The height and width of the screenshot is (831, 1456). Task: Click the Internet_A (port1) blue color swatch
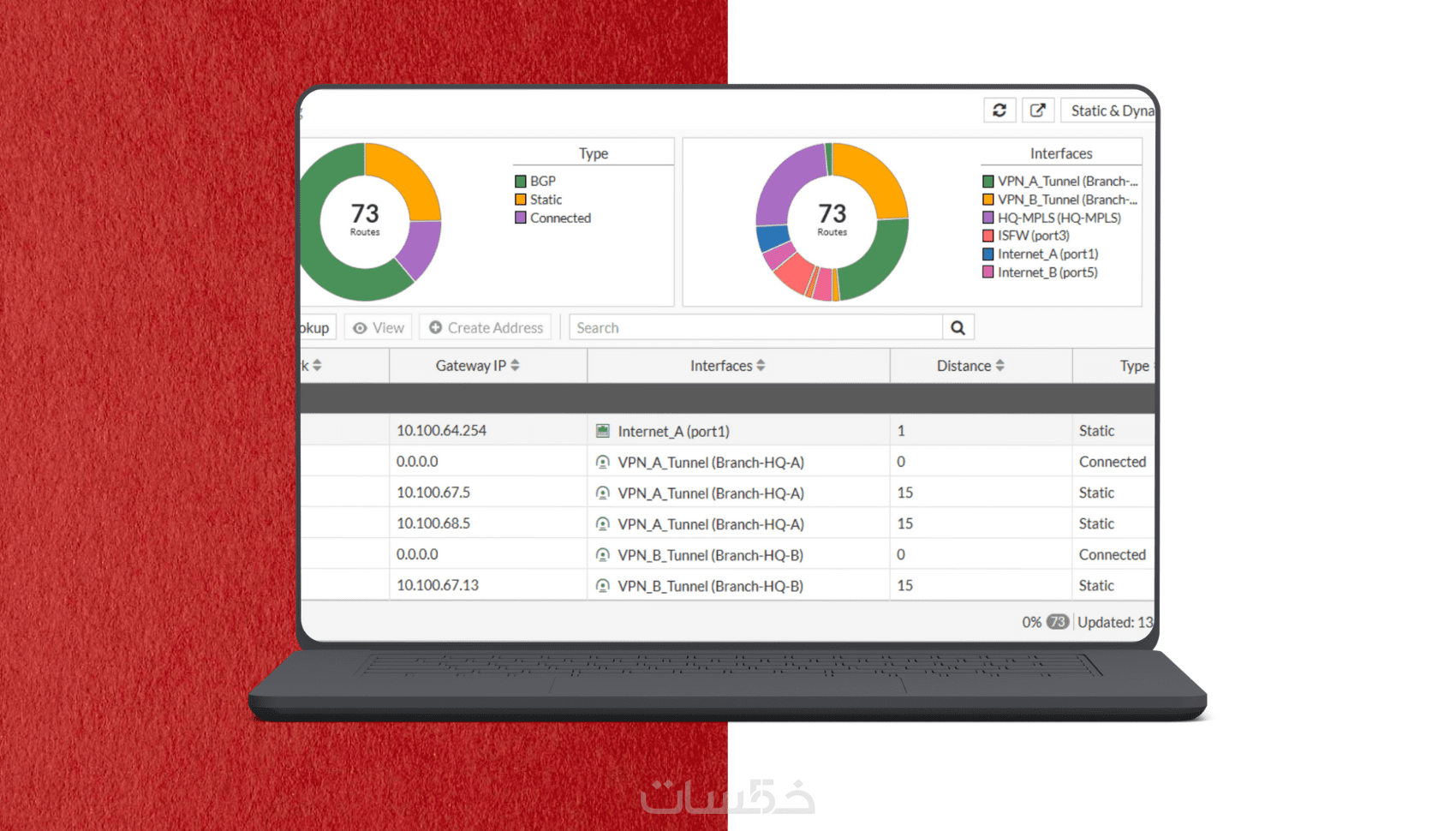click(x=988, y=254)
